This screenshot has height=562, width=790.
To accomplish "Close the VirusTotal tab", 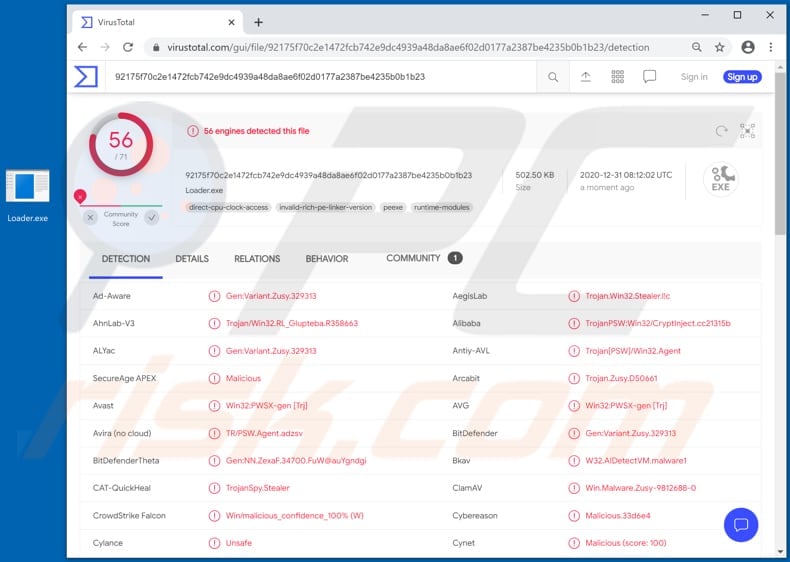I will tap(231, 22).
